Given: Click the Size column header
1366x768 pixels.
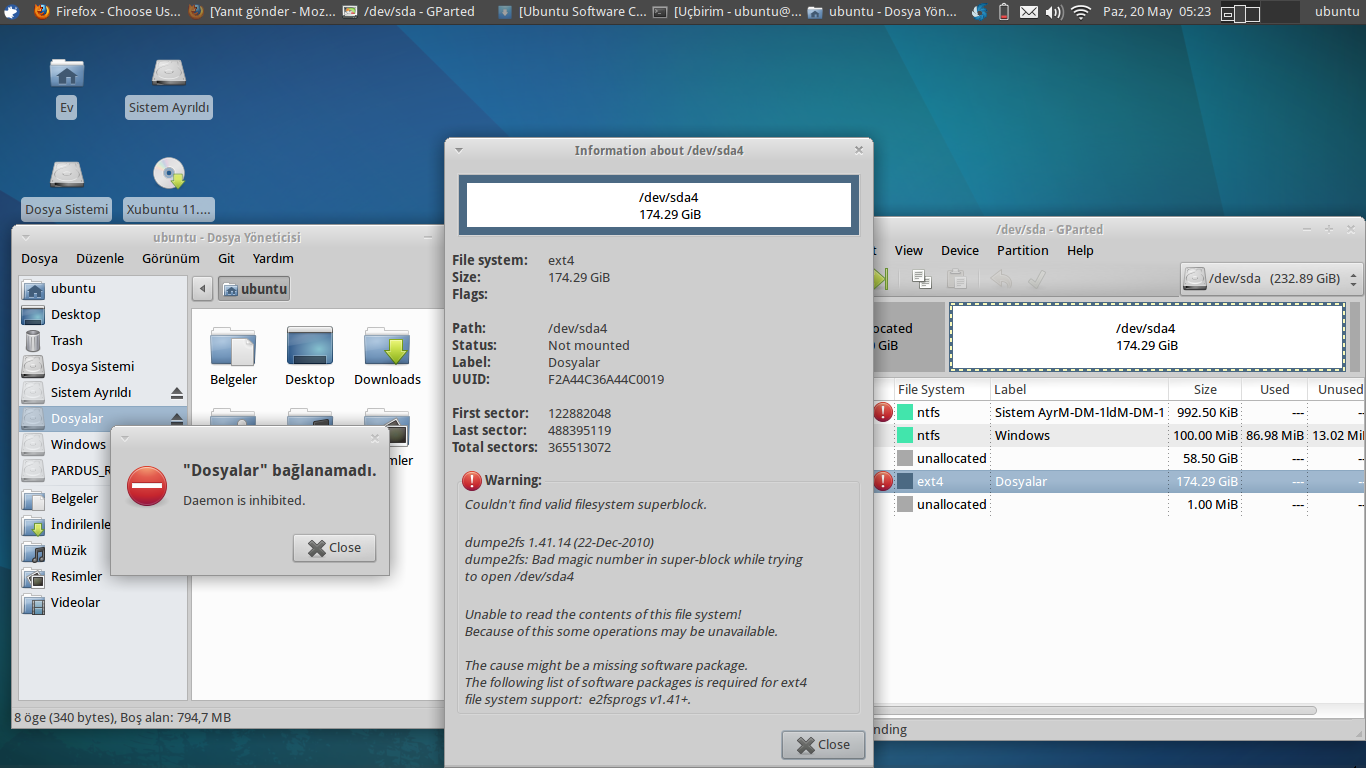Looking at the screenshot, I should click(1205, 390).
